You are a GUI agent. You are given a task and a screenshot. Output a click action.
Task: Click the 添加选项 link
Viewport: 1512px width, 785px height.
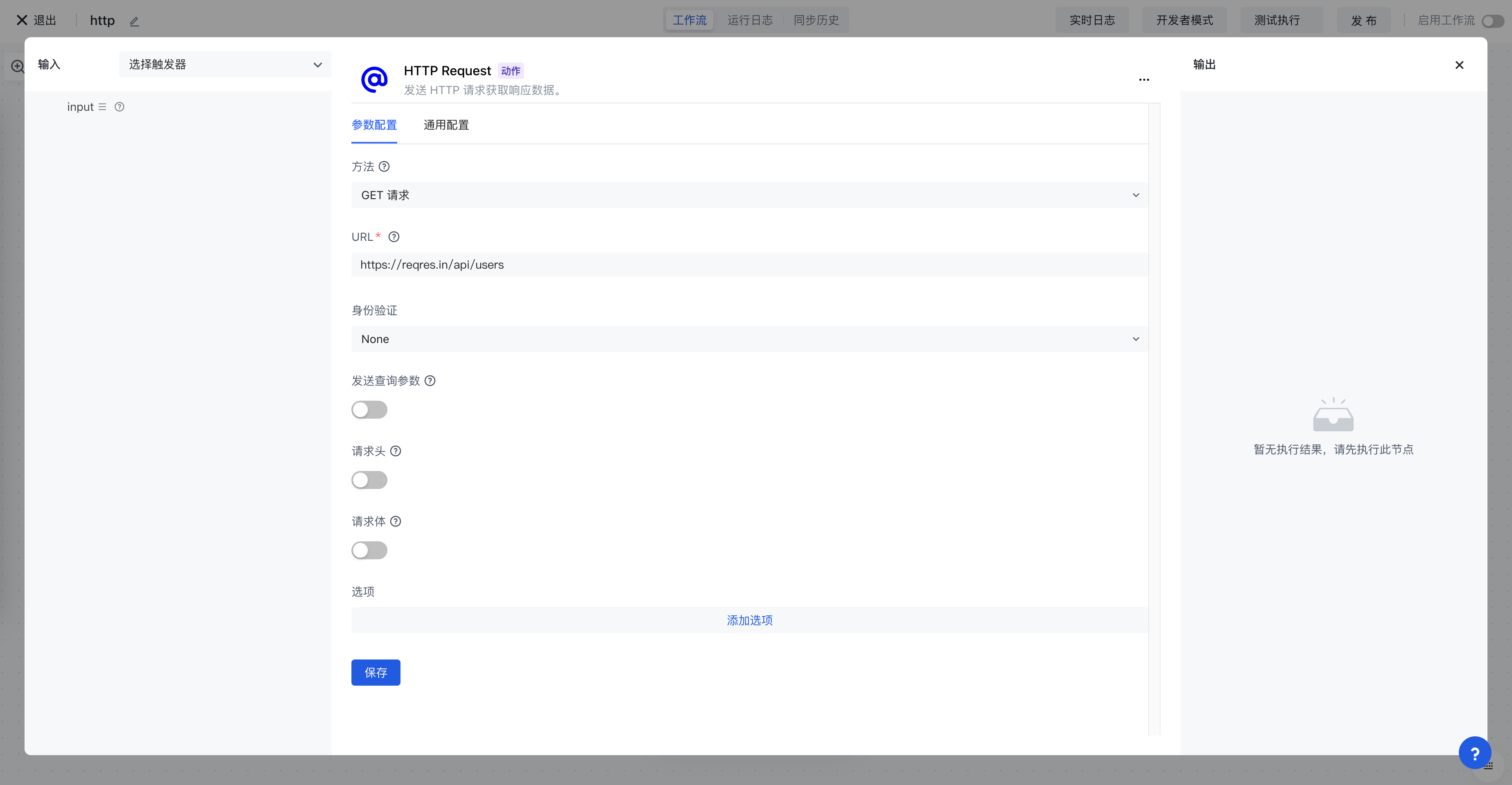point(749,620)
